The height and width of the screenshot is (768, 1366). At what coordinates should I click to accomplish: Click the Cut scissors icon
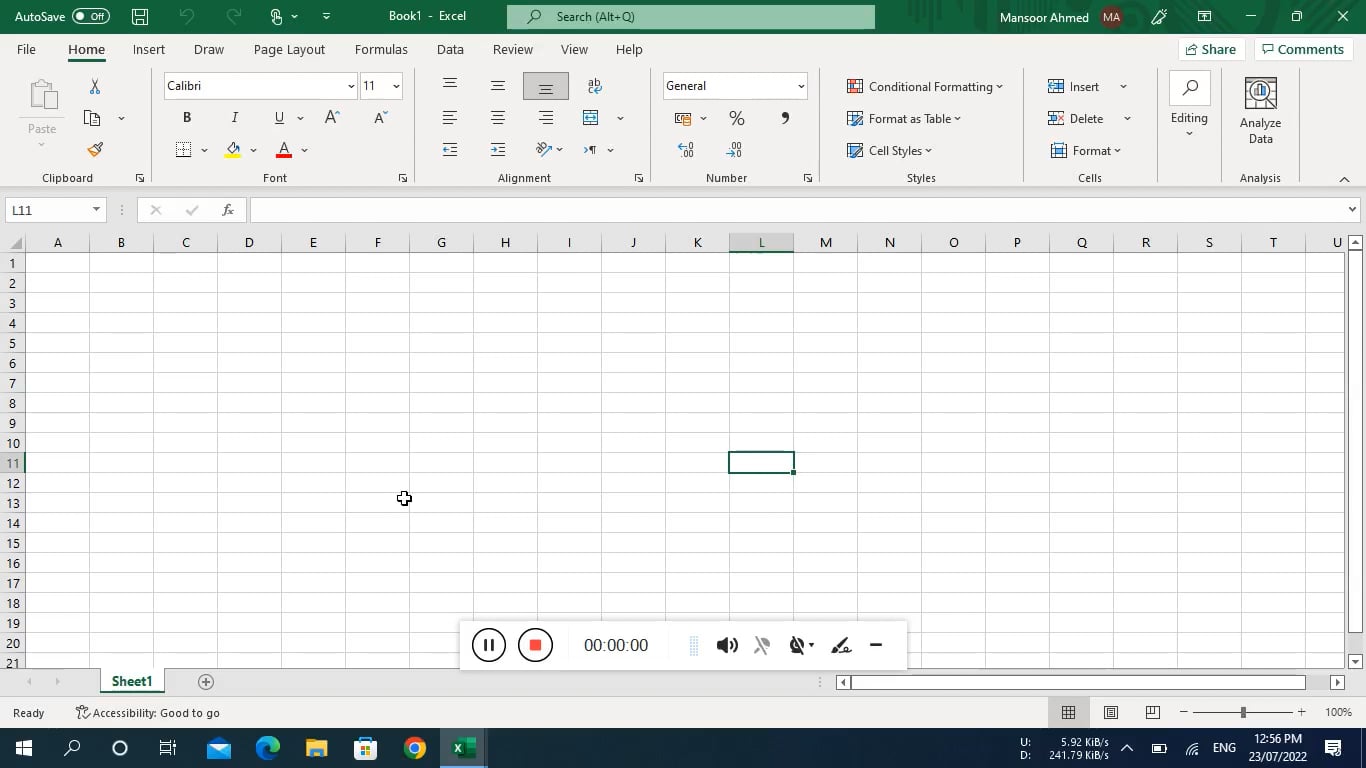(95, 87)
